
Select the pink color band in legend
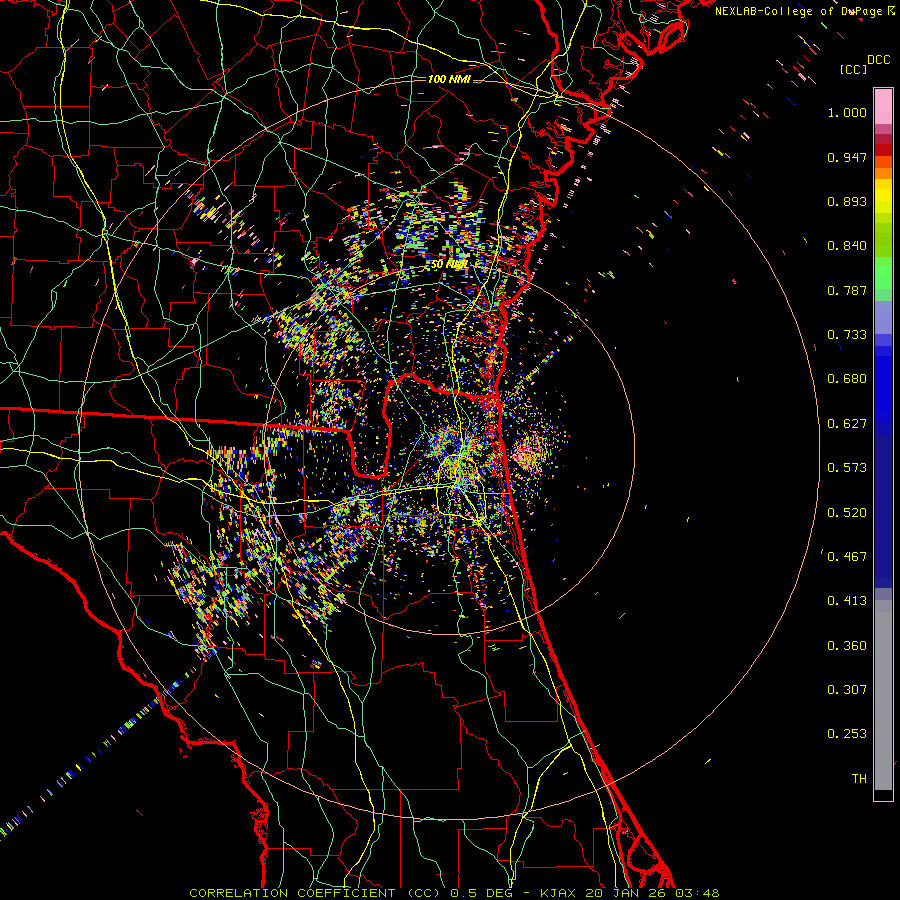[883, 107]
